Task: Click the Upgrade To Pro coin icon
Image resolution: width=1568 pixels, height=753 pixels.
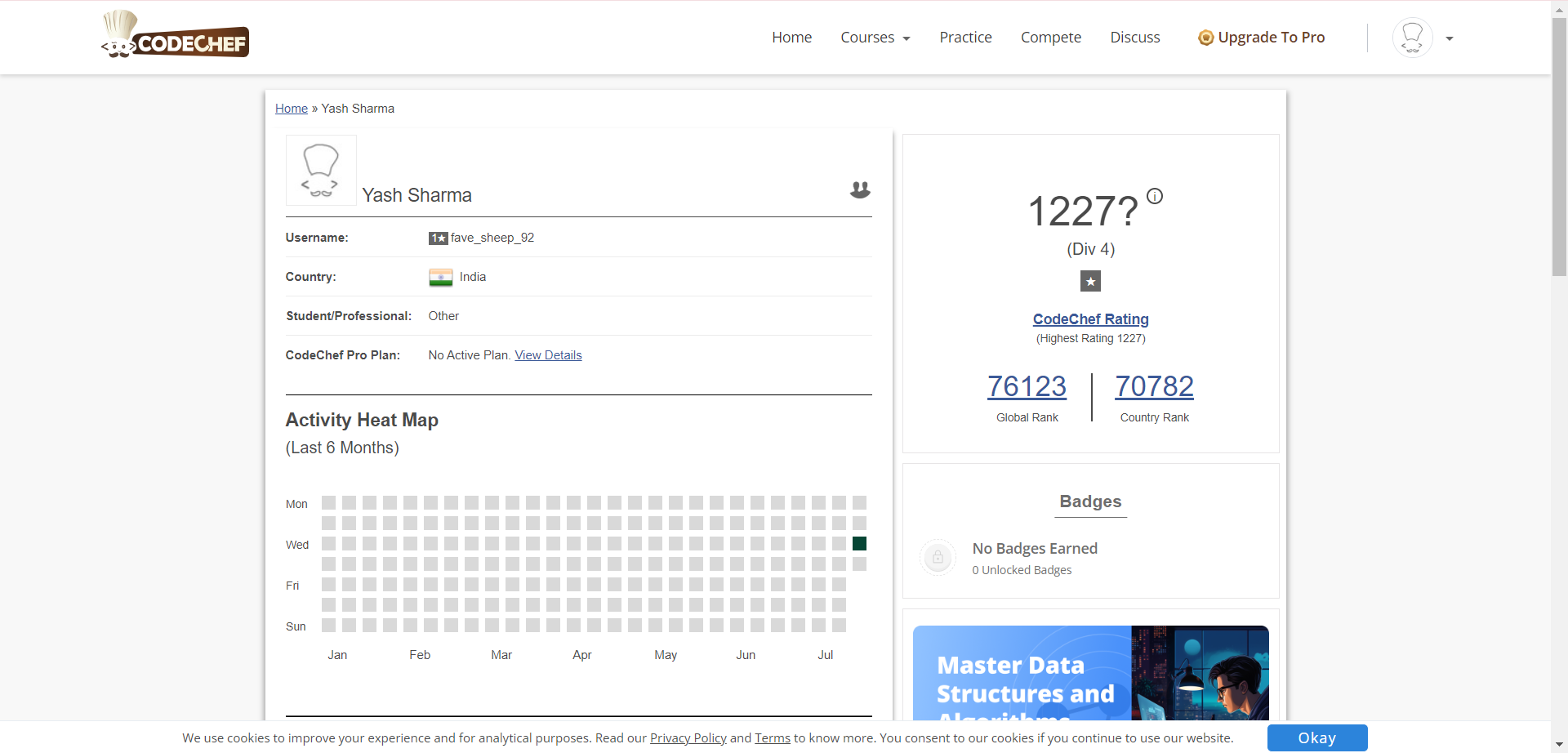Action: [x=1205, y=38]
